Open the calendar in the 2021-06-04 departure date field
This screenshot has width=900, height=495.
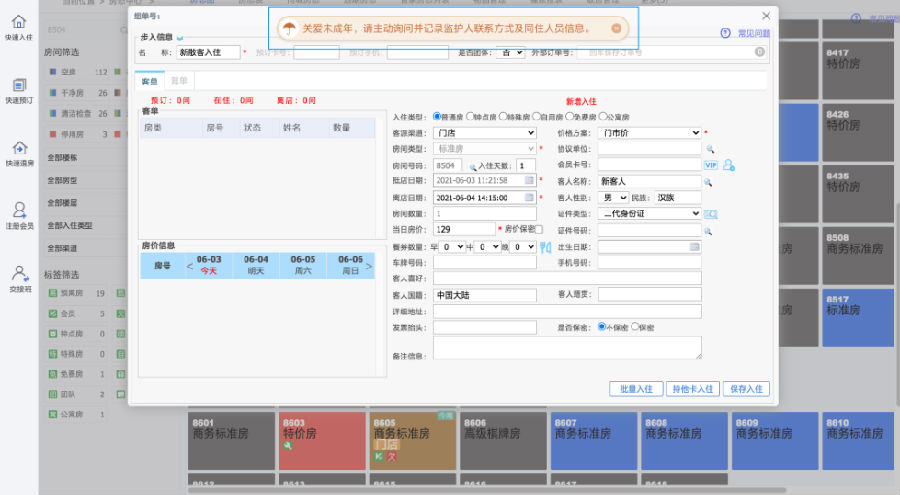[529, 198]
